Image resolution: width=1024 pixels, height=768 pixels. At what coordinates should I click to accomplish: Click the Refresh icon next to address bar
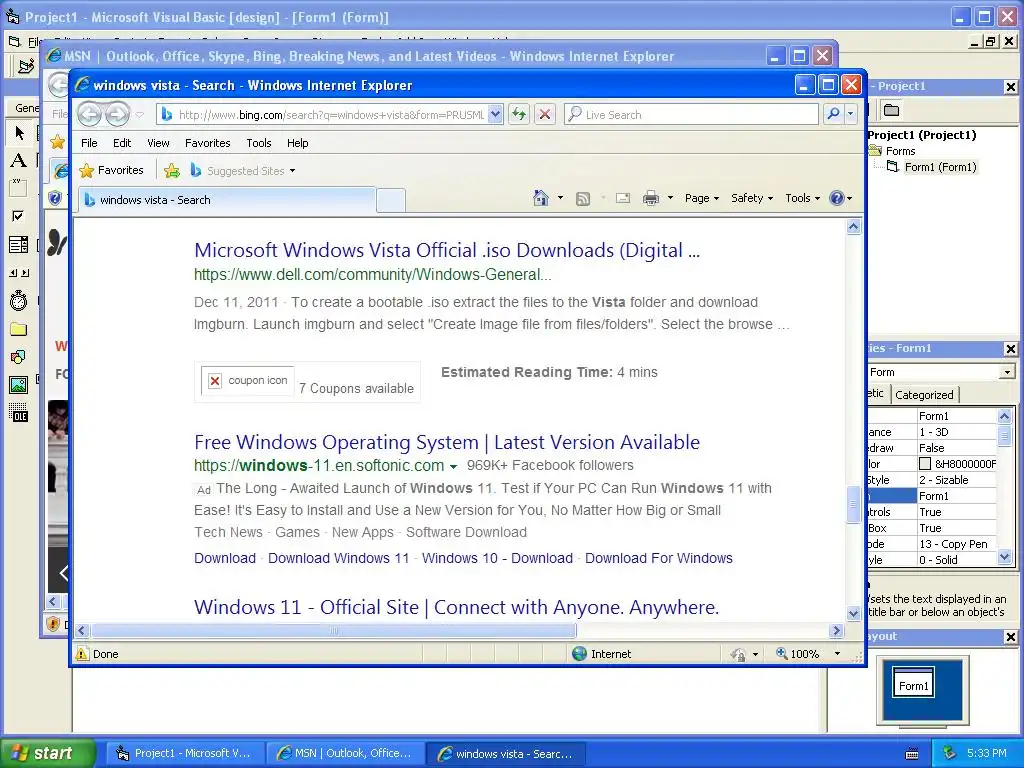pyautogui.click(x=519, y=114)
